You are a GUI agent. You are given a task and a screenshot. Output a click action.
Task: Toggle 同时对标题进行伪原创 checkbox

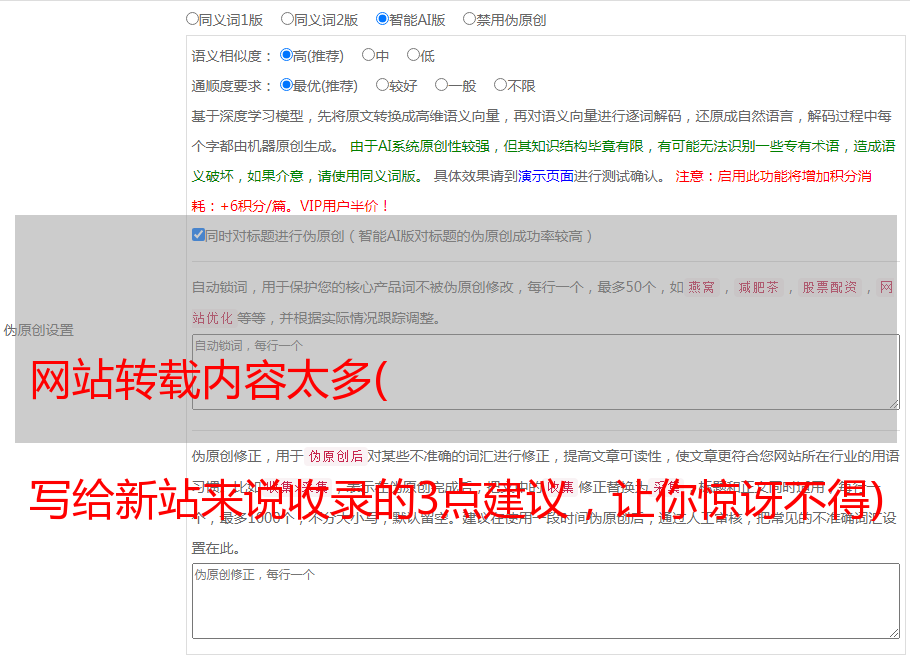198,235
